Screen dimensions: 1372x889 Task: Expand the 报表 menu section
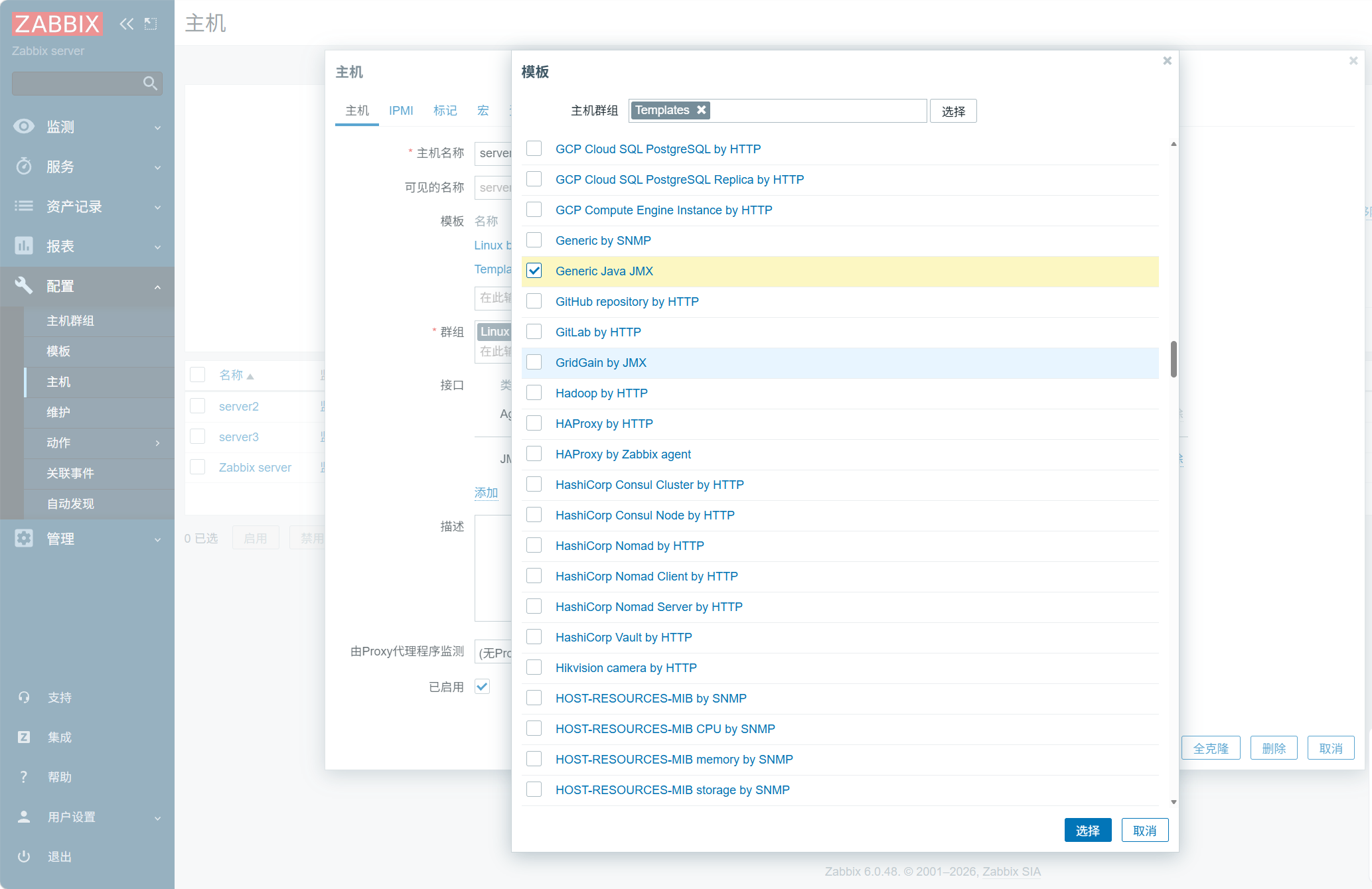point(157,246)
